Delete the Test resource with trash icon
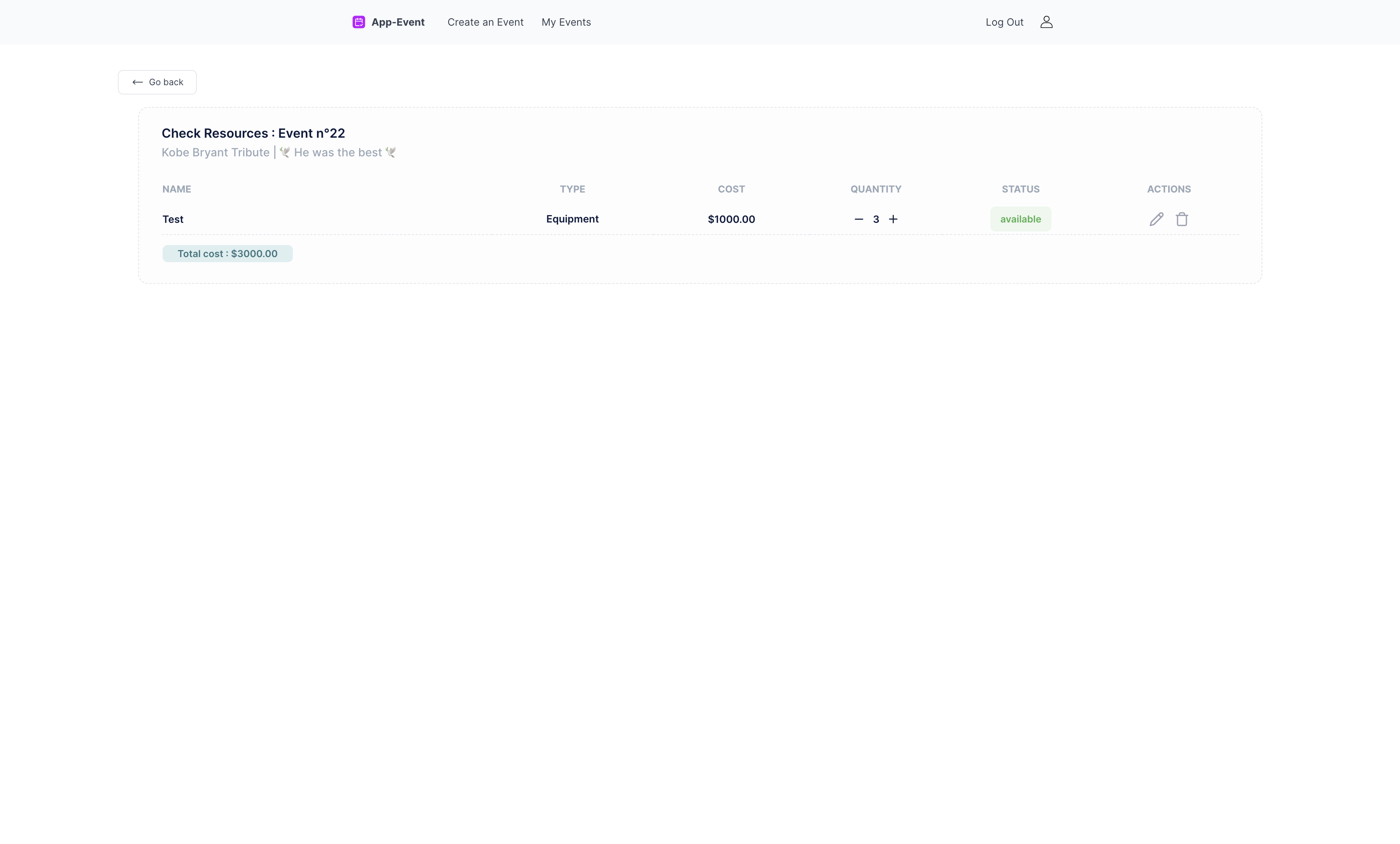The image size is (1400, 844). pyautogui.click(x=1182, y=219)
